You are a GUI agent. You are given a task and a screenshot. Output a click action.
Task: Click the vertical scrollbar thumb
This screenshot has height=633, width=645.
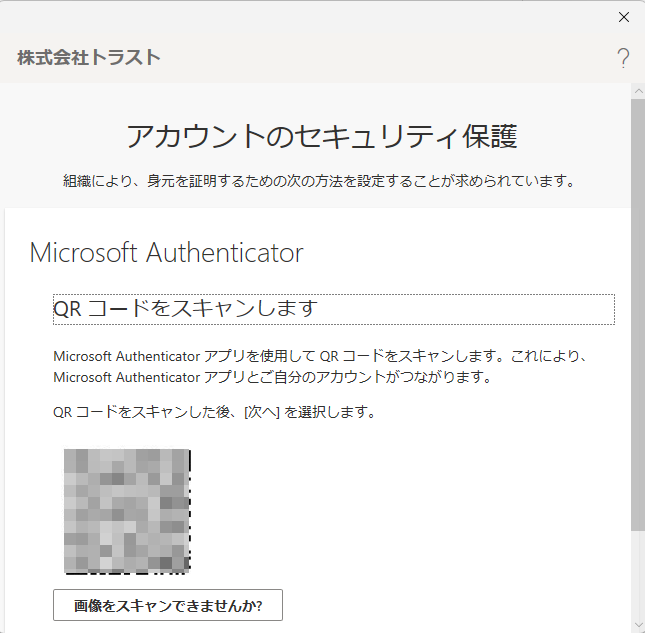coord(638,315)
